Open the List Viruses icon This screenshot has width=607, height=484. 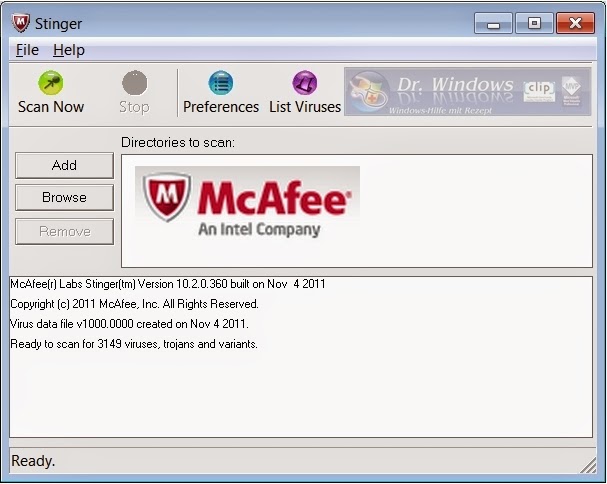[305, 83]
